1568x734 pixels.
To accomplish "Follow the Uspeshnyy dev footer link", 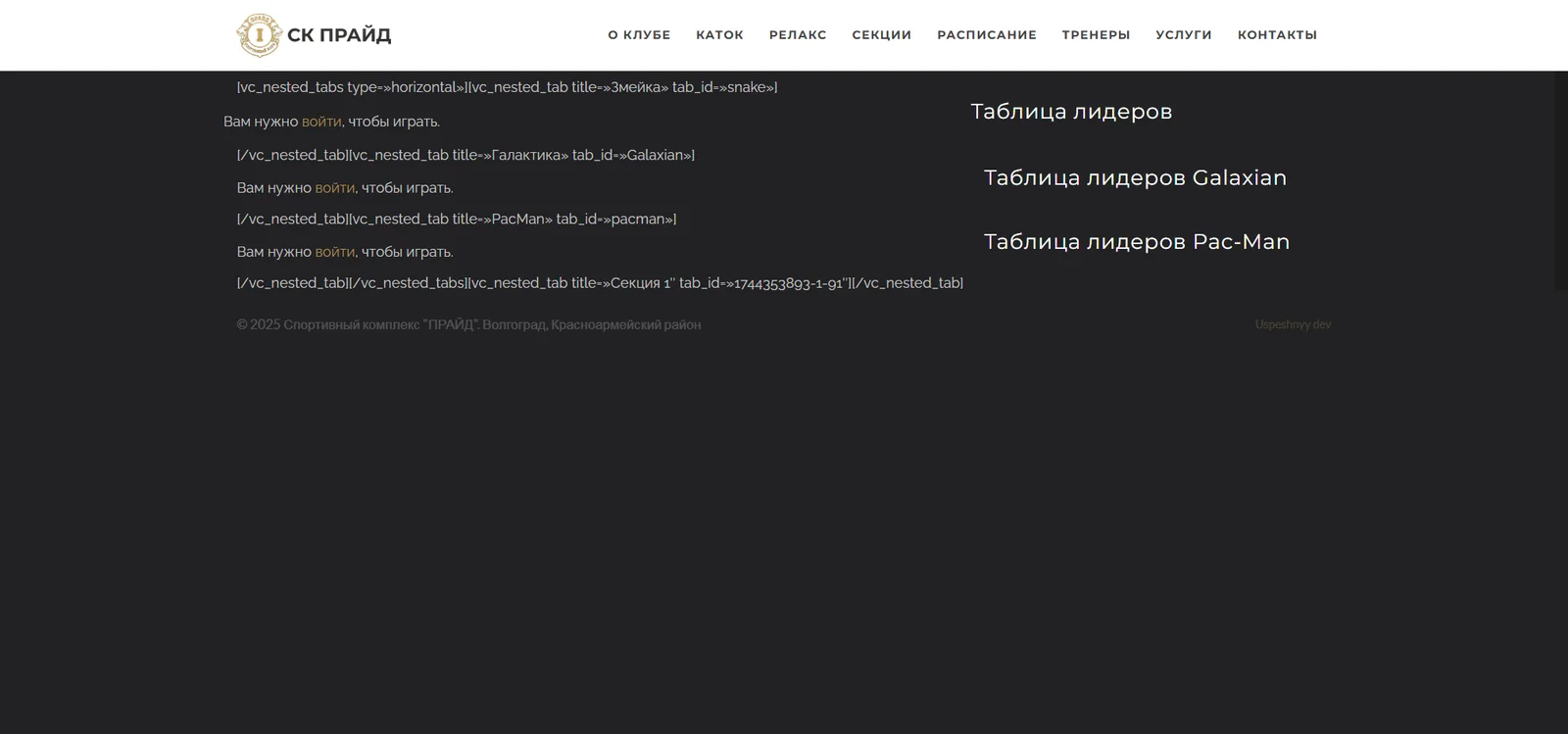I will tap(1293, 324).
